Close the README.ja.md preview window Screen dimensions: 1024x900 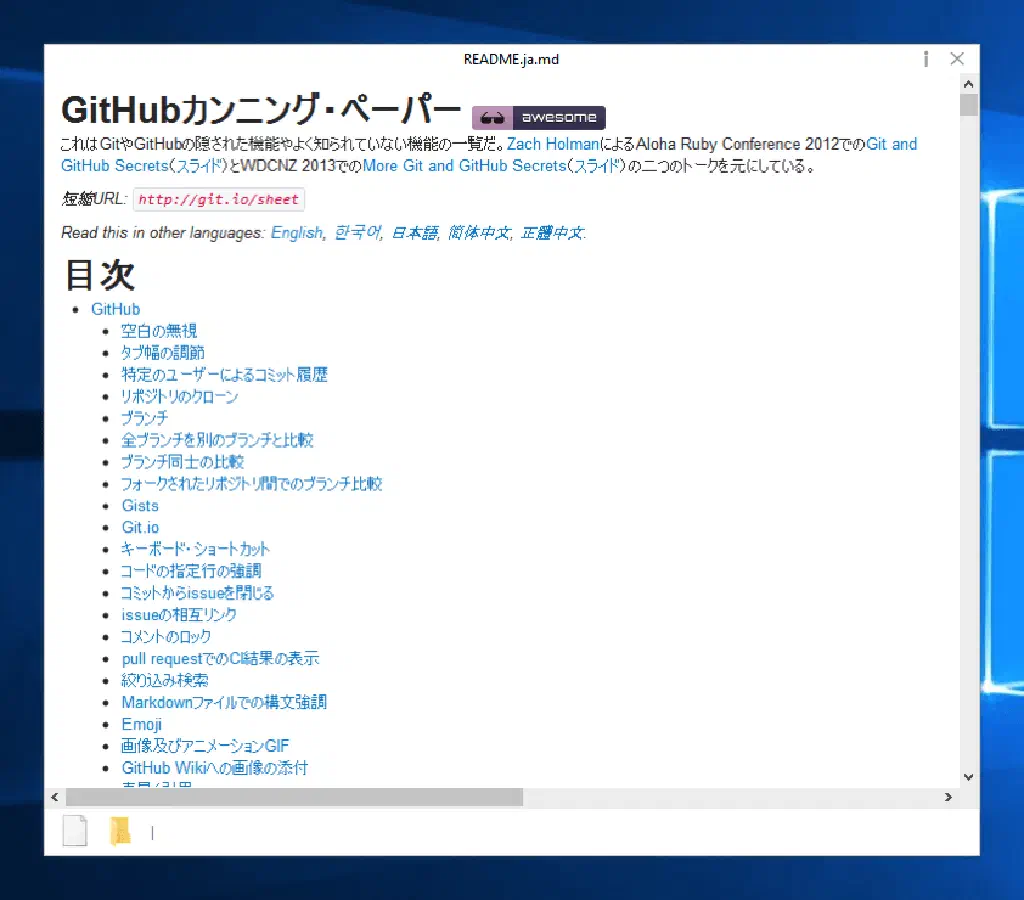point(957,59)
